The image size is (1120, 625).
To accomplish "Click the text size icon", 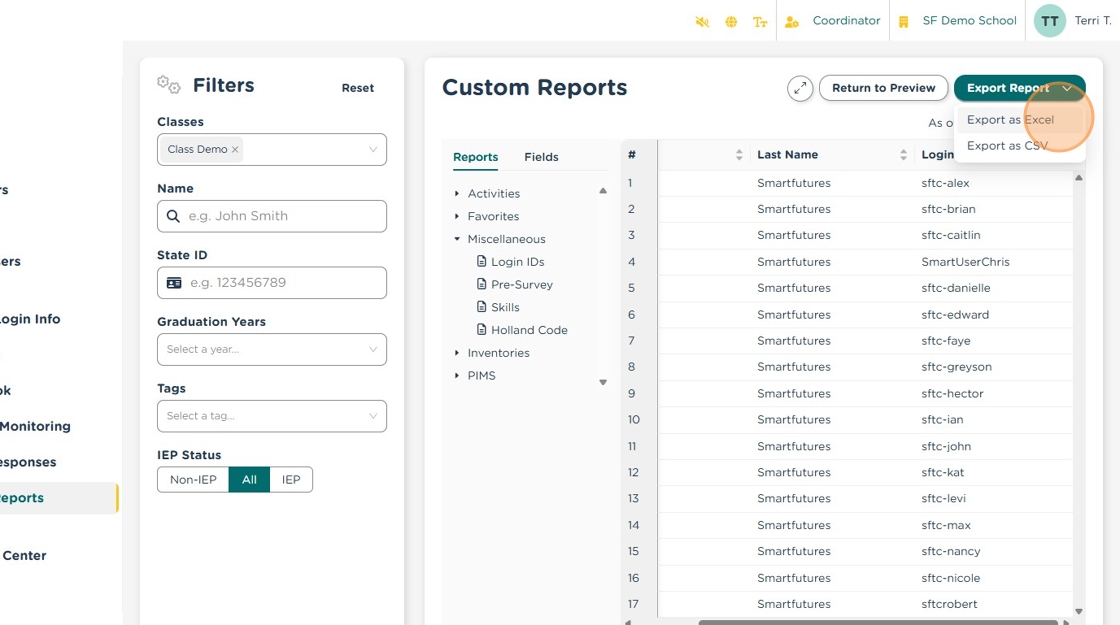I will [760, 22].
